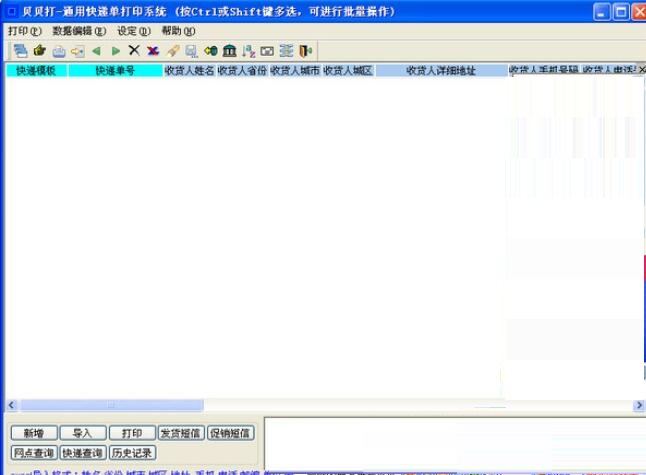Viewport: 646px width, 475px height.
Task: Click the yellow arrow with green cylinder icon
Action: pyautogui.click(x=211, y=51)
